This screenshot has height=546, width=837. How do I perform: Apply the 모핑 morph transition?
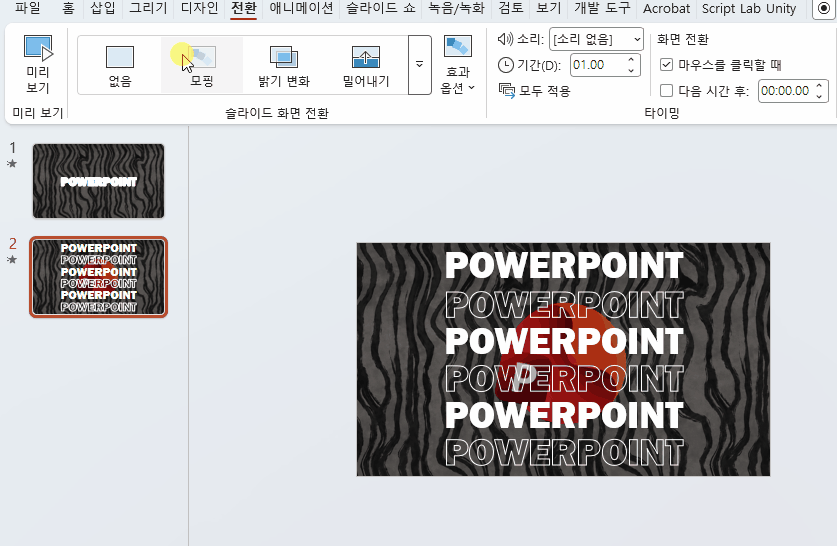(202, 65)
